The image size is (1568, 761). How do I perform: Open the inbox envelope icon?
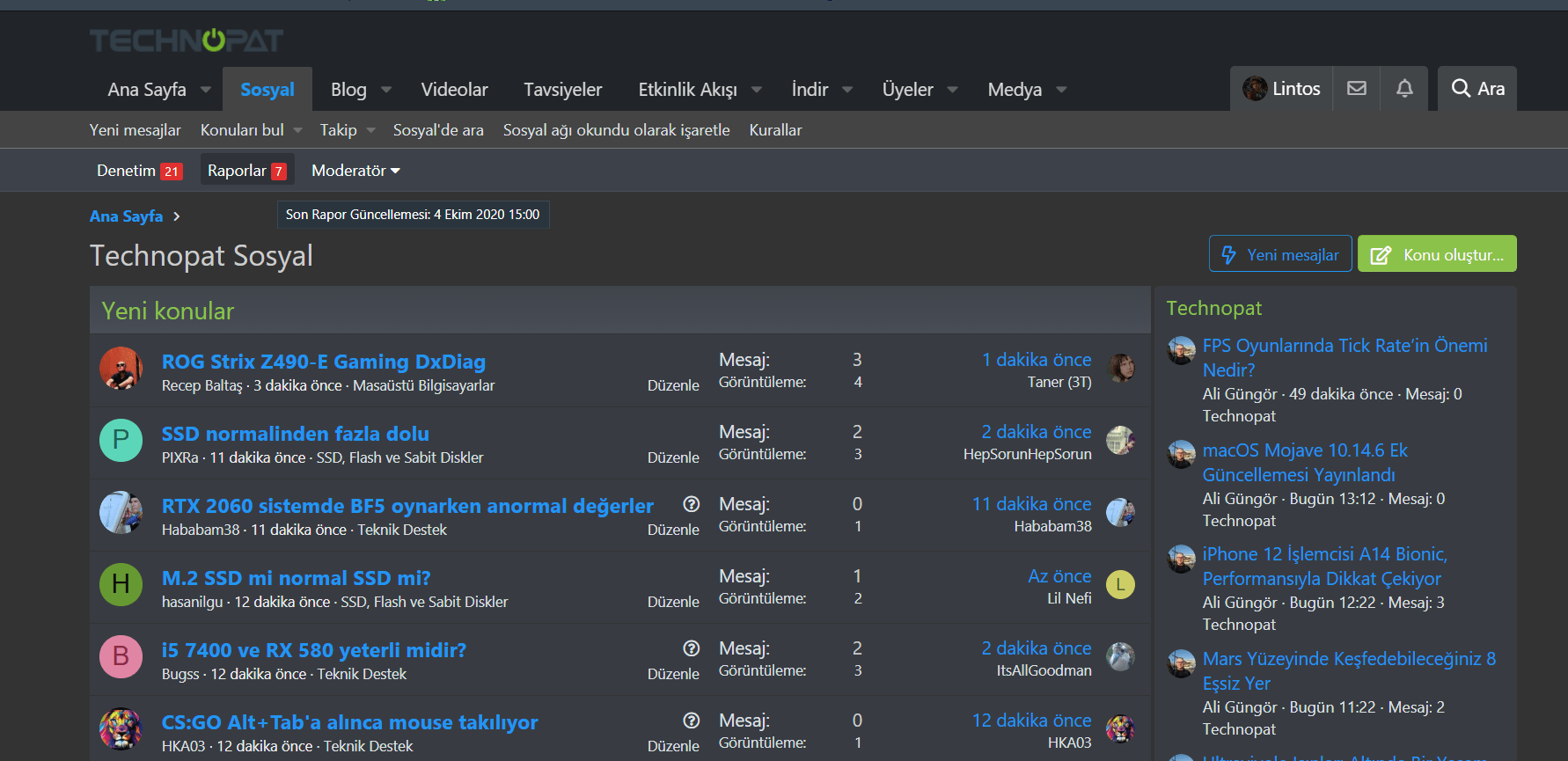(1357, 88)
